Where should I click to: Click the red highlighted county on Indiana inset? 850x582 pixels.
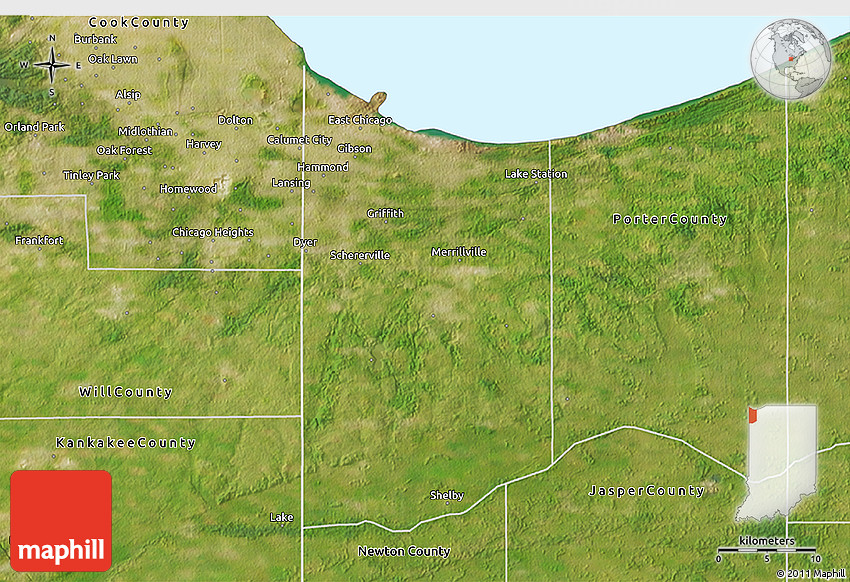click(x=752, y=414)
